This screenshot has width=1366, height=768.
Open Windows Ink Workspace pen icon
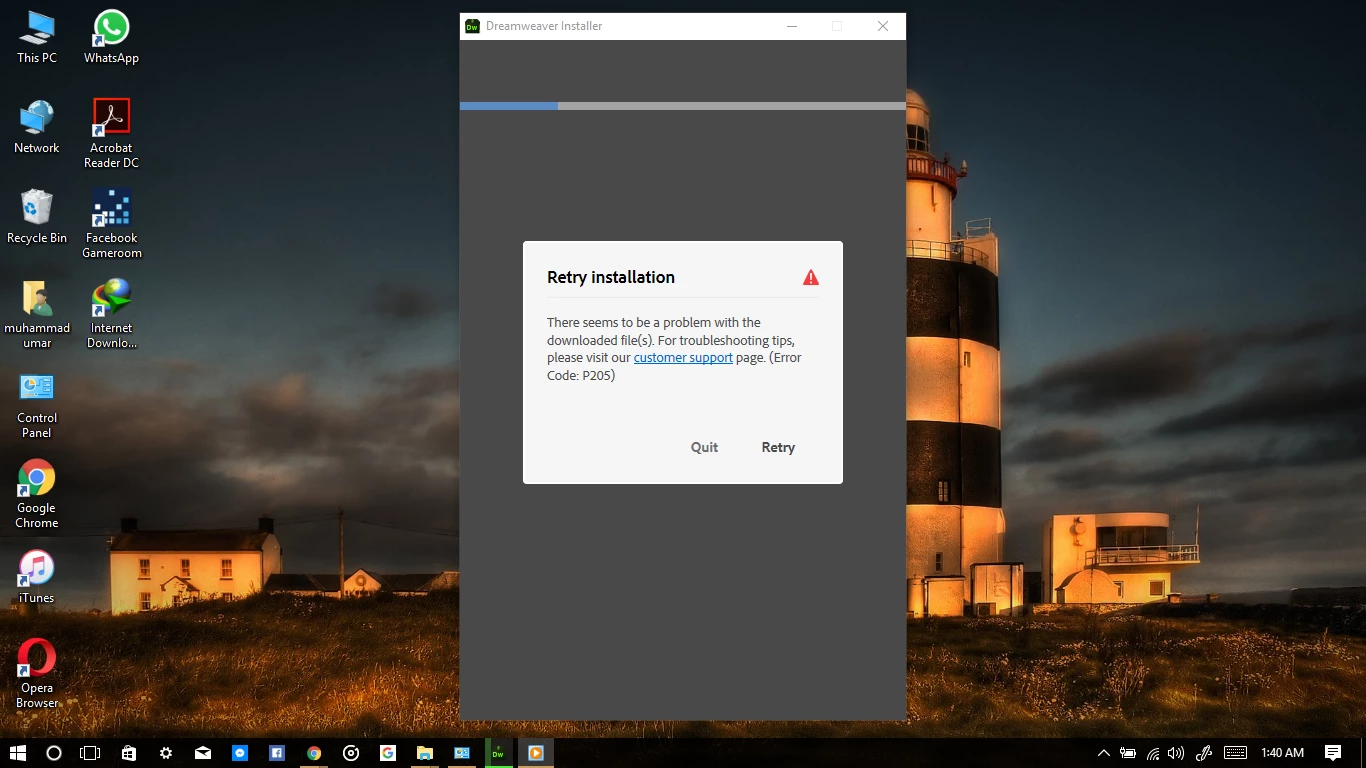[x=1204, y=753]
